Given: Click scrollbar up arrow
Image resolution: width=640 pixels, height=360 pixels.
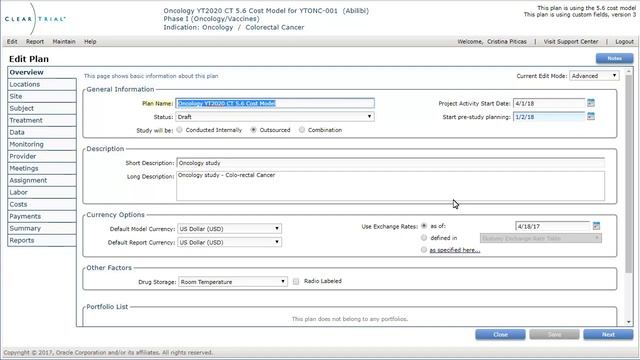Looking at the screenshot, I should tap(629, 71).
